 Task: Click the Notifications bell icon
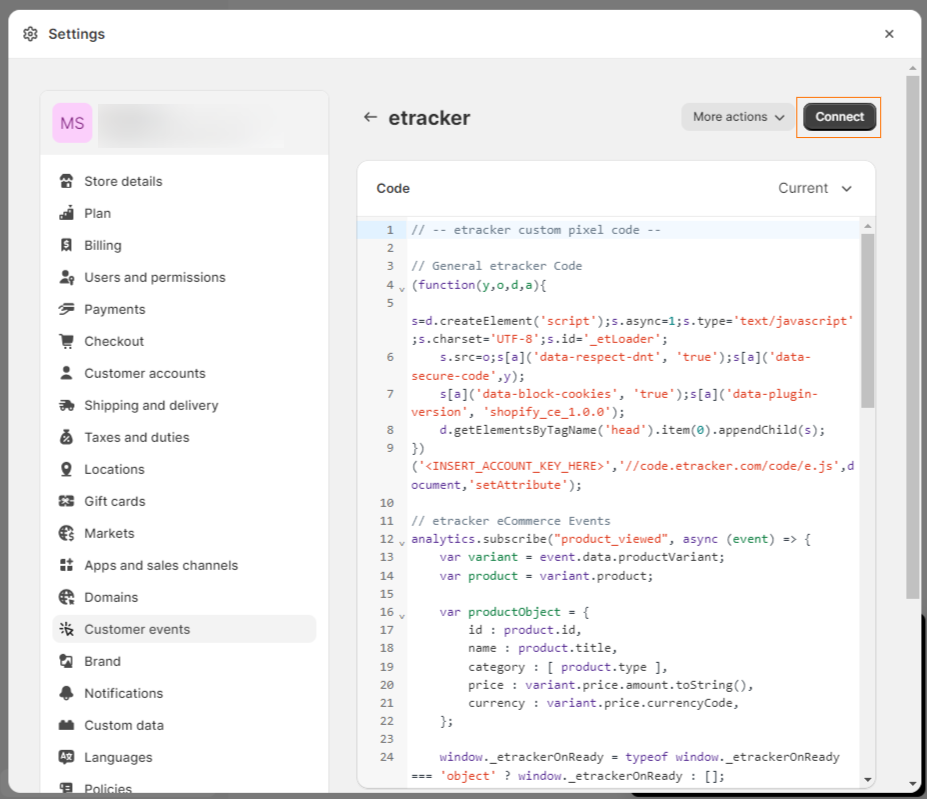click(x=66, y=693)
